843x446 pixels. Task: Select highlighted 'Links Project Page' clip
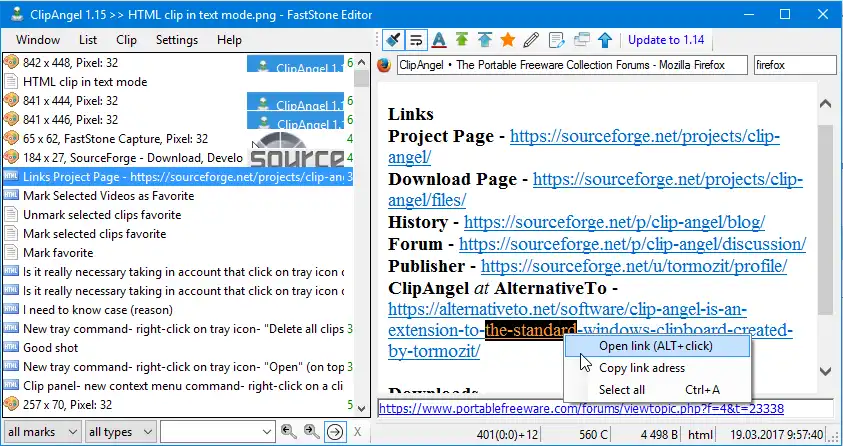pos(178,177)
